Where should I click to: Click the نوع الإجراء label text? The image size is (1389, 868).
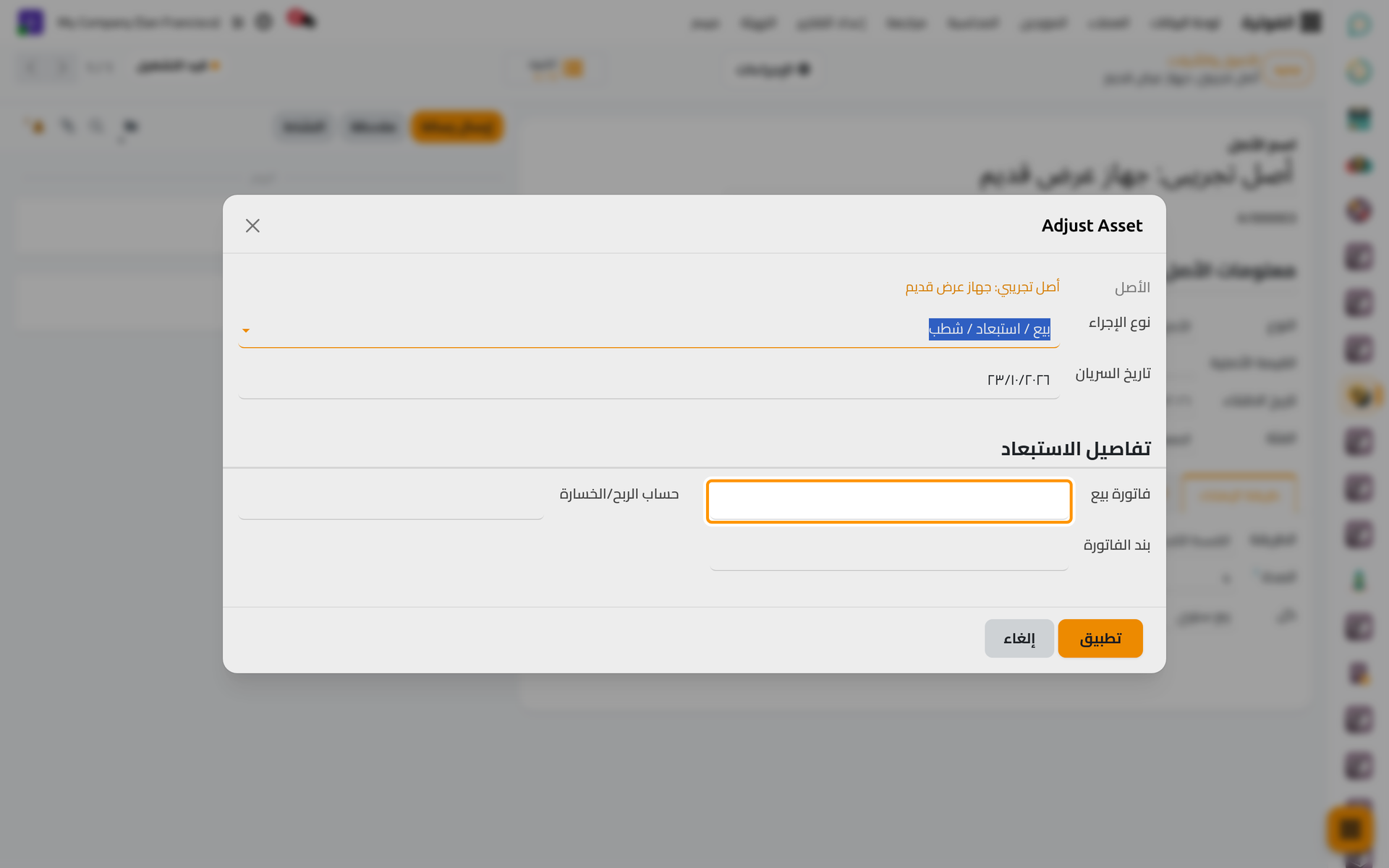(x=1119, y=323)
